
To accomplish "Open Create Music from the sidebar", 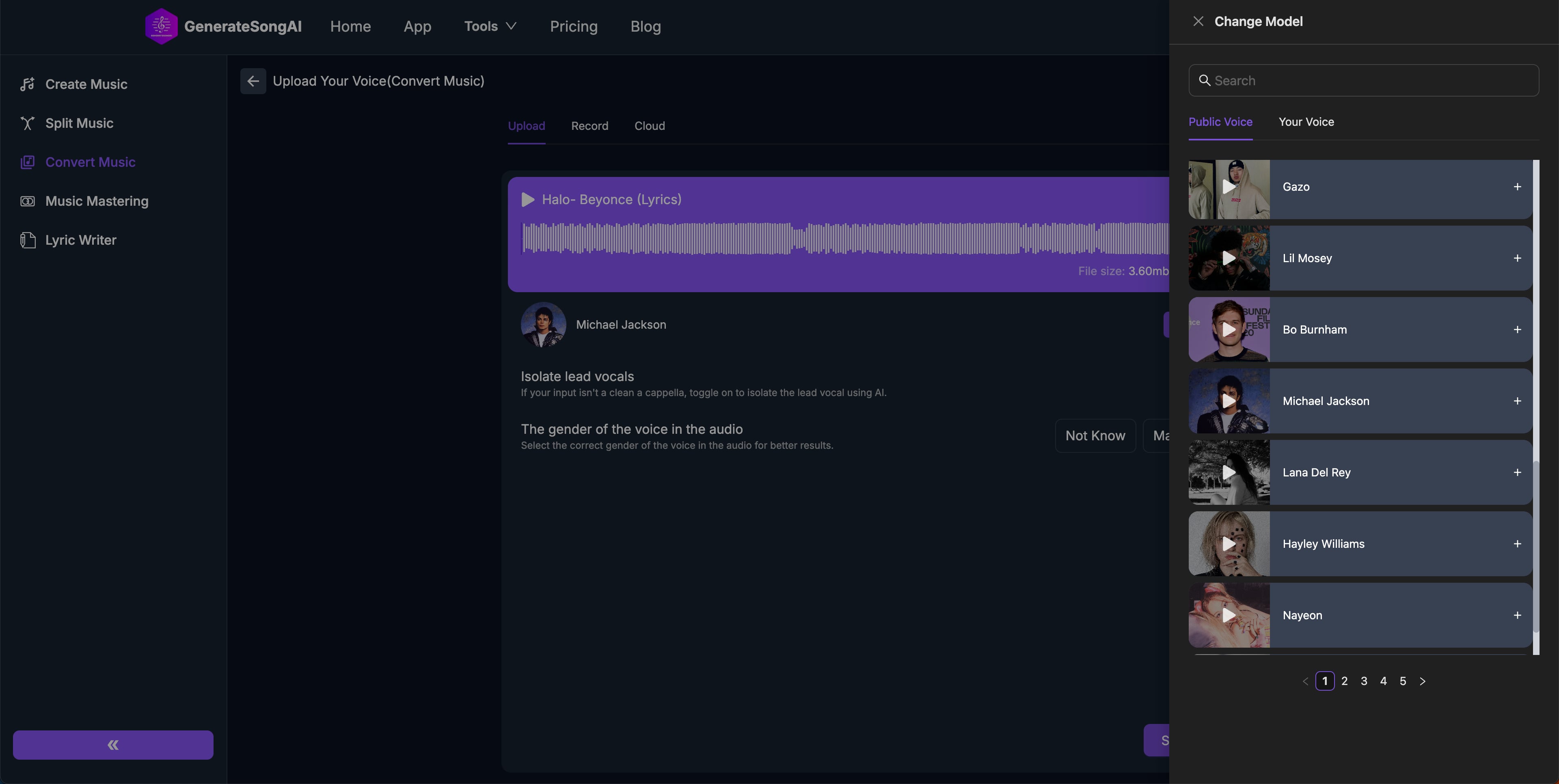I will 86,84.
